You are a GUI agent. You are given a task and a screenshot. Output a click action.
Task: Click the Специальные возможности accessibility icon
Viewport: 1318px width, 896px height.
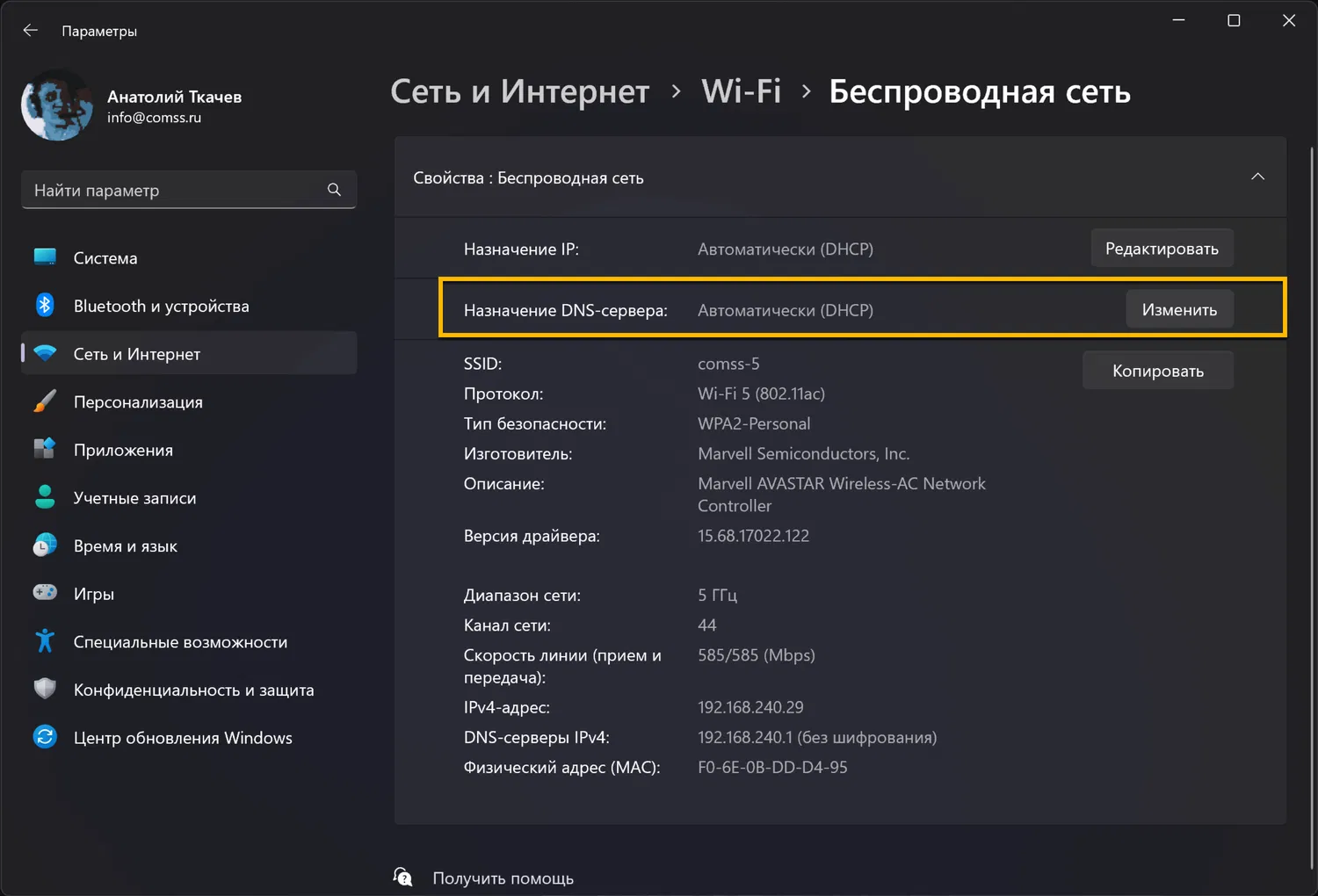[45, 641]
